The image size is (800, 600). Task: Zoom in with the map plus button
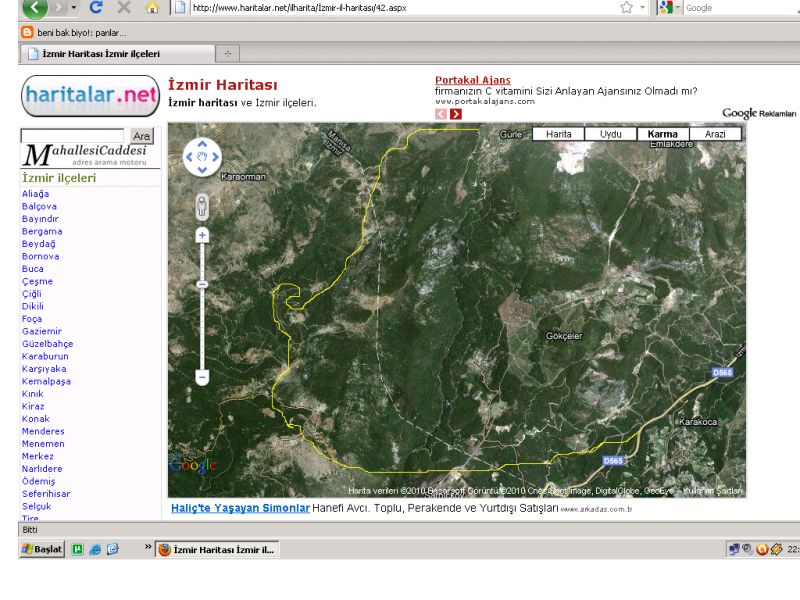[x=202, y=235]
